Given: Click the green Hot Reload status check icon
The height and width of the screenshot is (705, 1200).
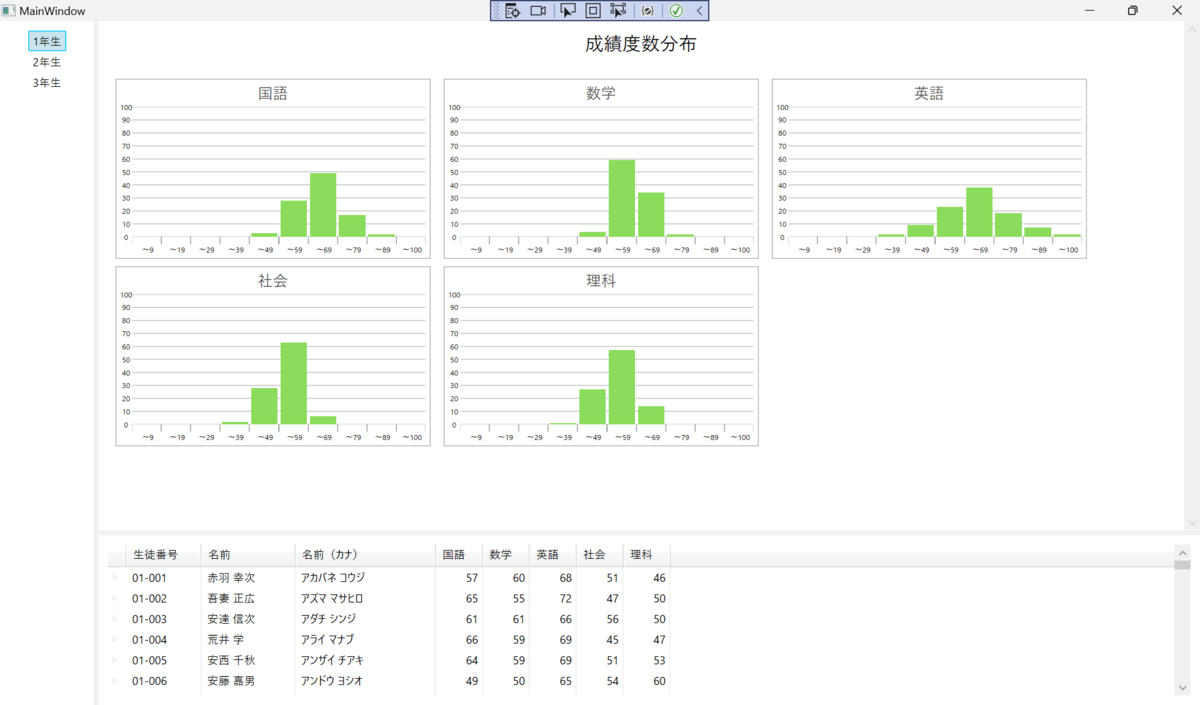Looking at the screenshot, I should pyautogui.click(x=678, y=10).
